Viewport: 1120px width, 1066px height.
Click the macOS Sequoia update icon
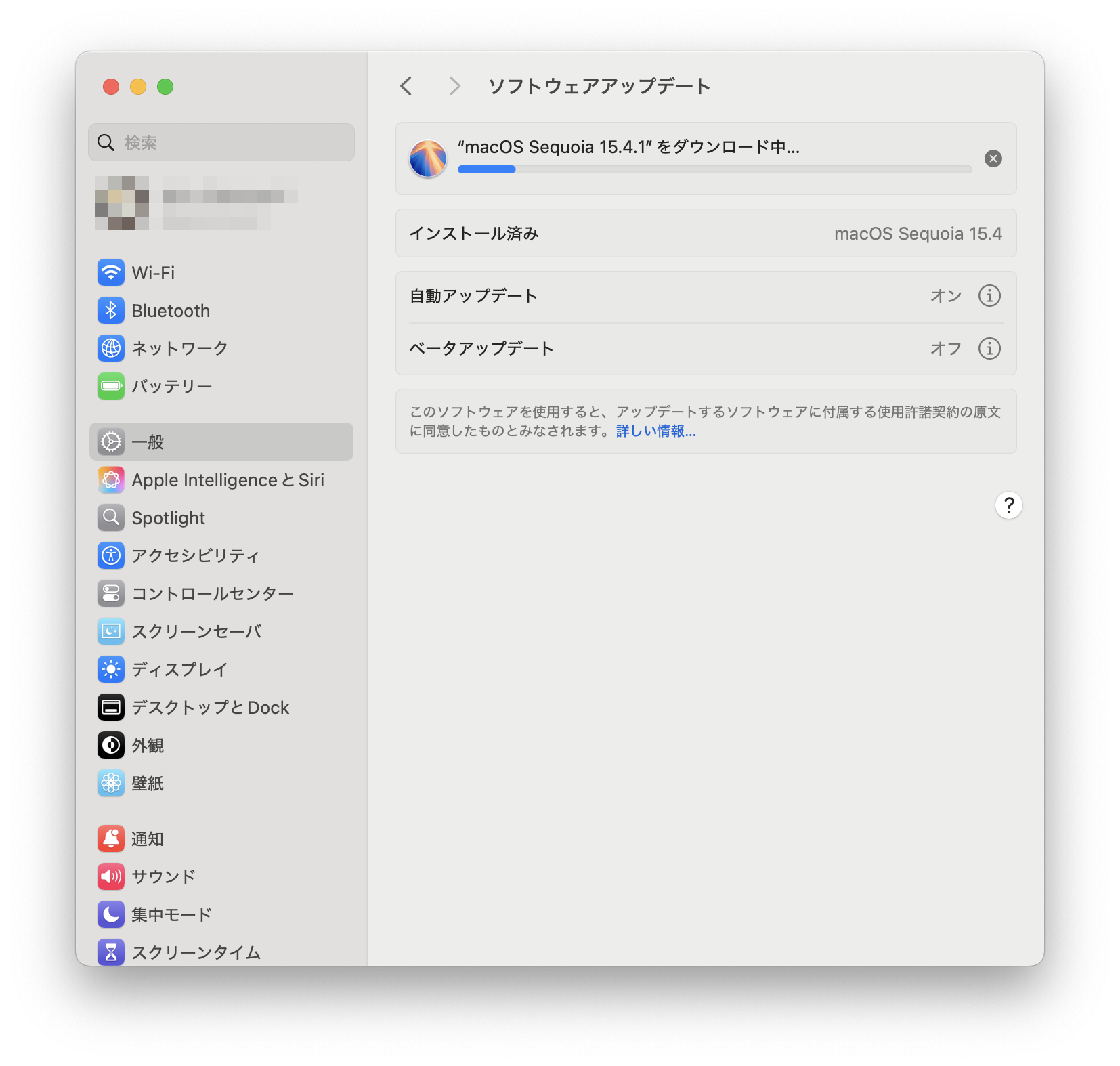428,158
